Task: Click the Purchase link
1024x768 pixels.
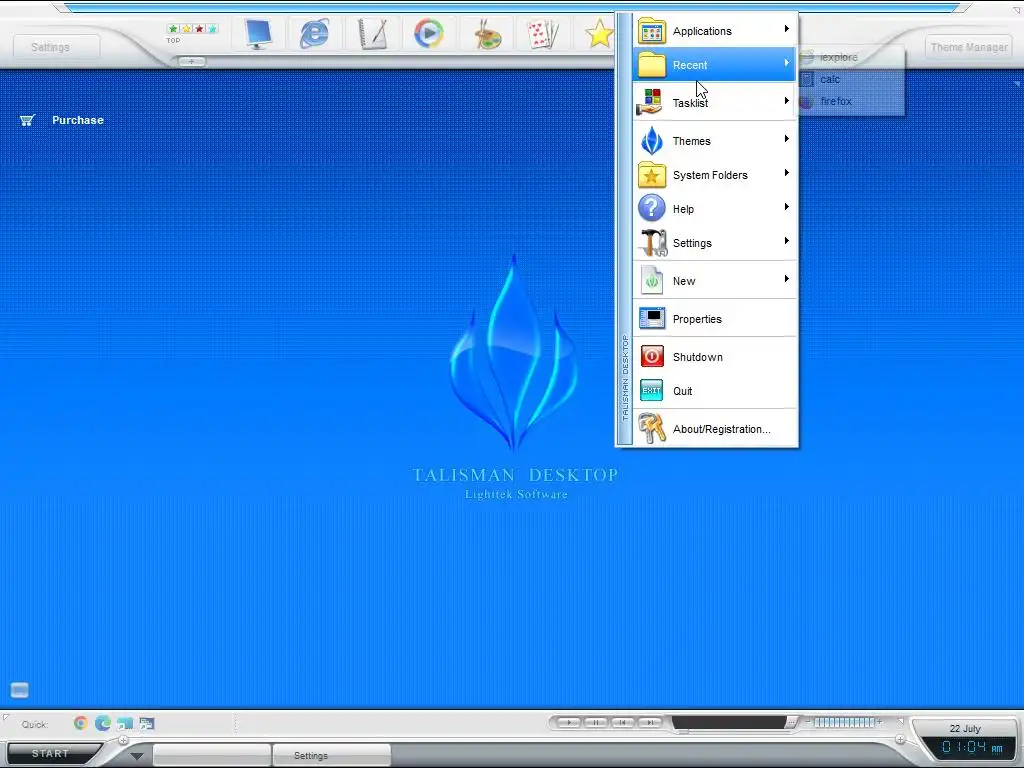Action: tap(78, 120)
